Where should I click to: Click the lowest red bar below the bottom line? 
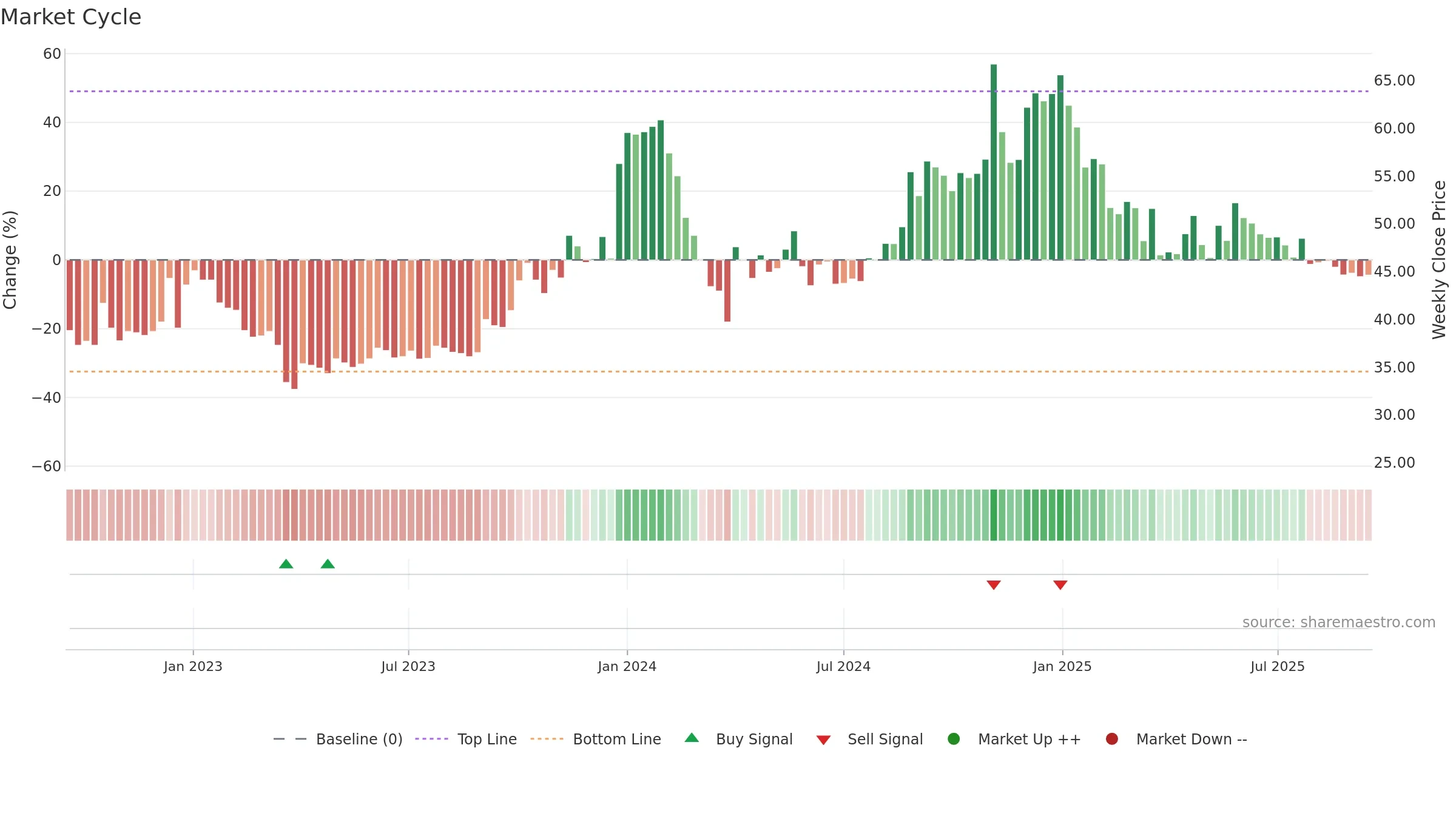294,325
